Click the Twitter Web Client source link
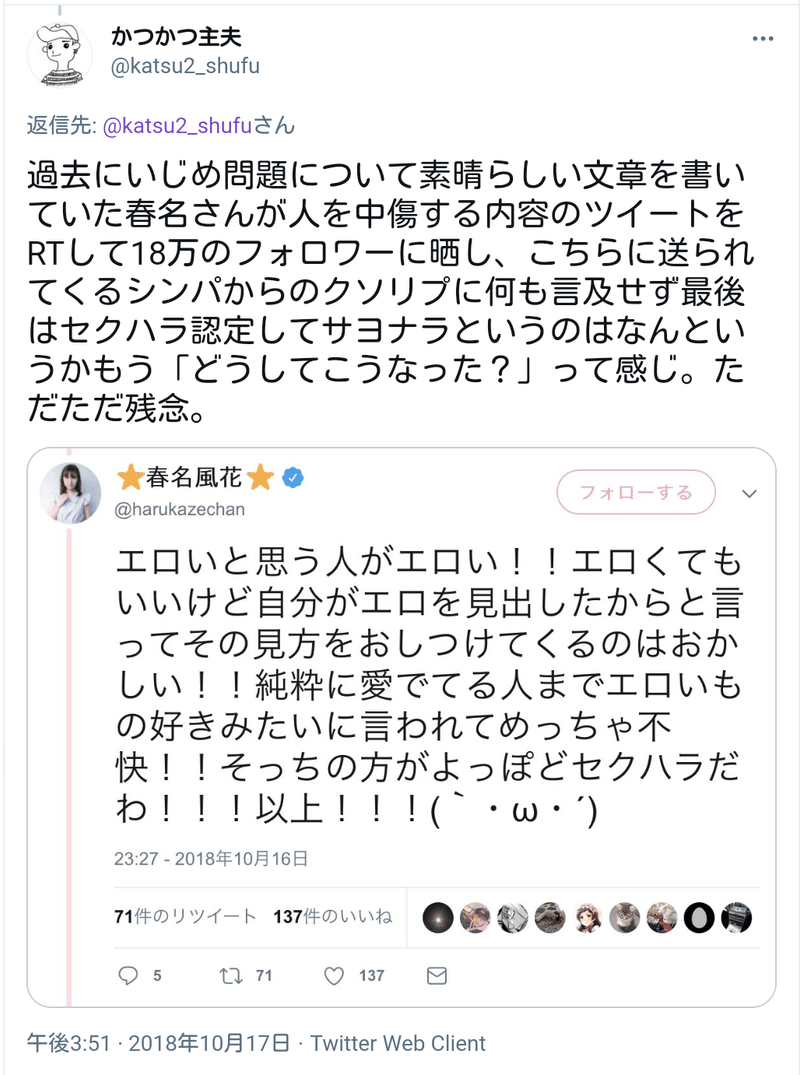800x1075 pixels. tap(398, 1043)
